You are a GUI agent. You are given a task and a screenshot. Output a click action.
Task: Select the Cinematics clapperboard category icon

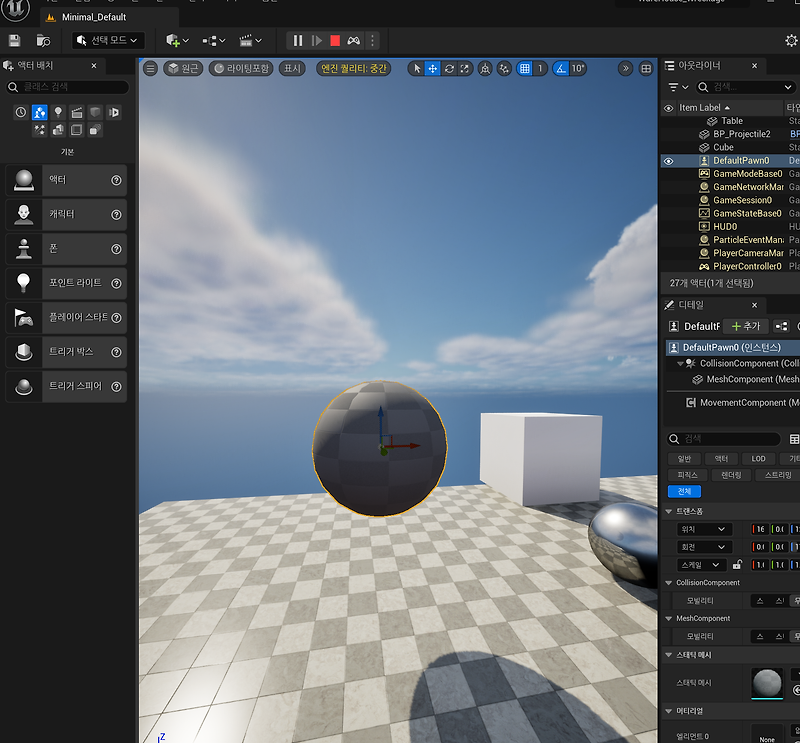(76, 112)
